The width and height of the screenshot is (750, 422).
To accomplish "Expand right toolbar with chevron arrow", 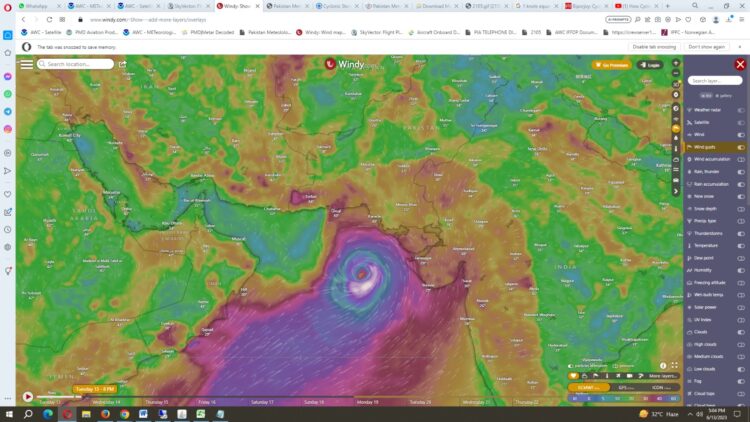I will (676, 191).
